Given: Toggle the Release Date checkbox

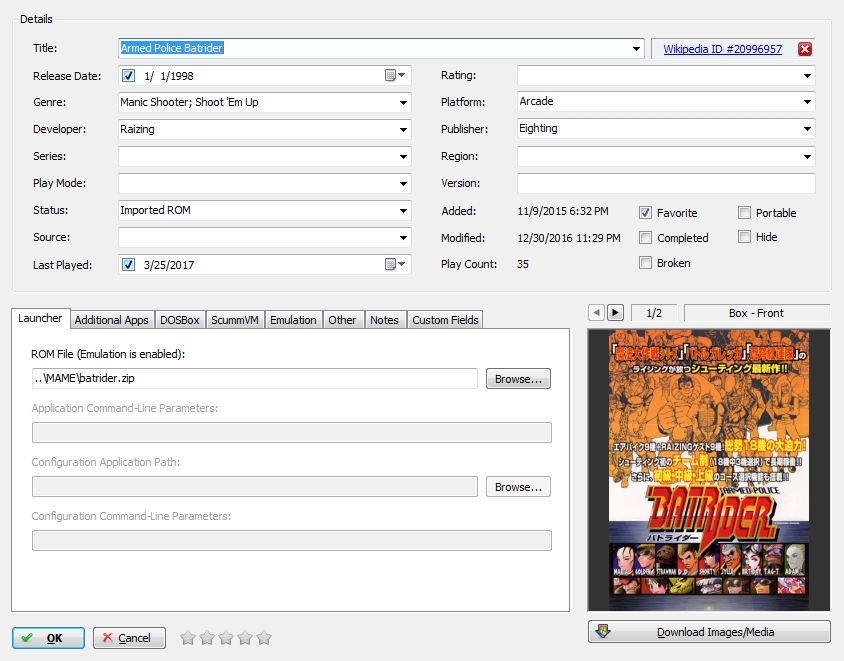Looking at the screenshot, I should coord(128,75).
